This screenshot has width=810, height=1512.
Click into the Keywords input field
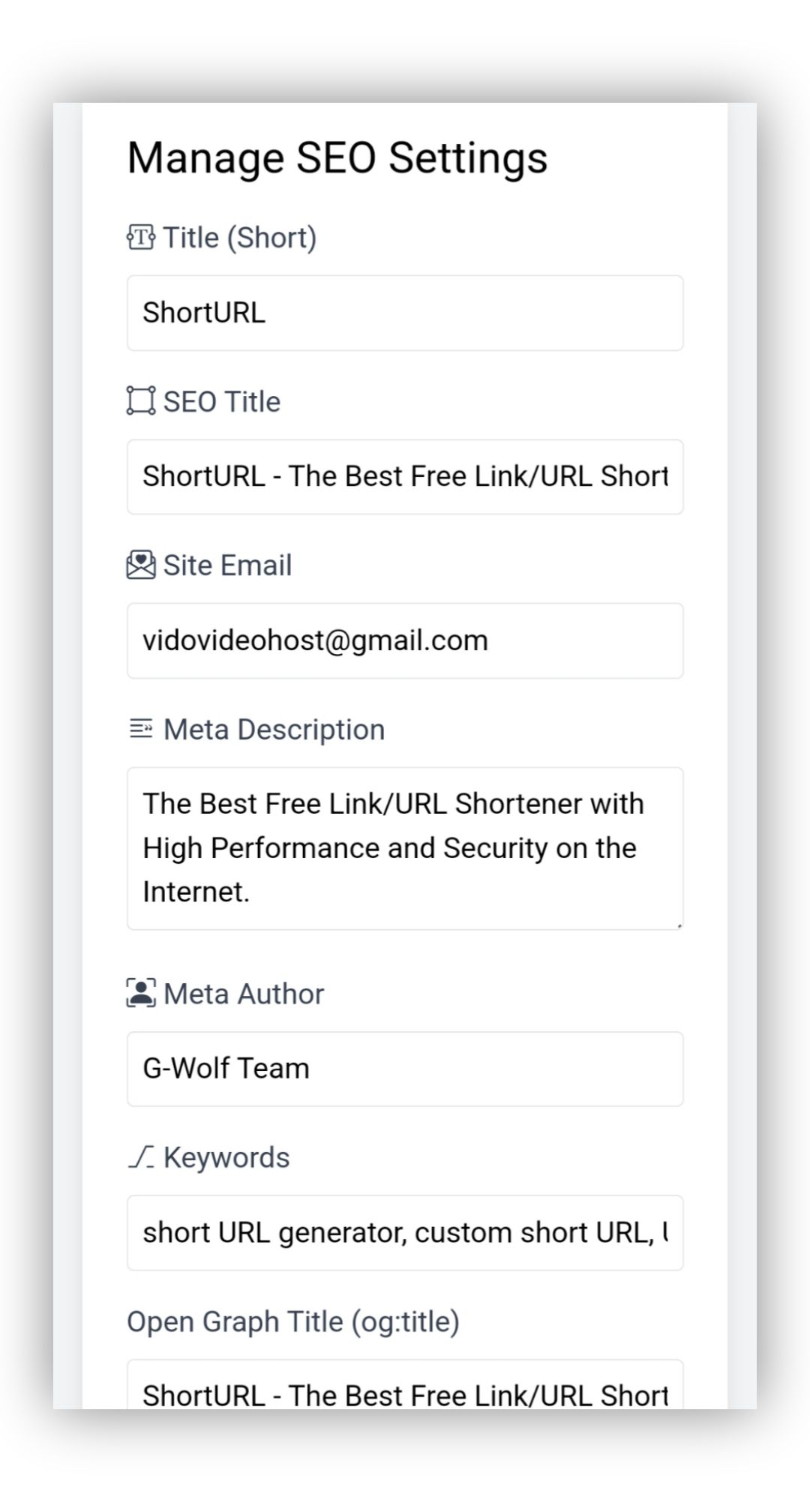pos(405,1233)
